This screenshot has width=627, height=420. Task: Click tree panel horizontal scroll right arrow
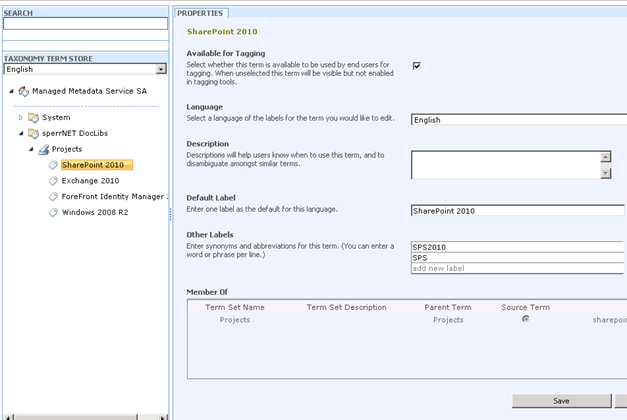click(163, 417)
